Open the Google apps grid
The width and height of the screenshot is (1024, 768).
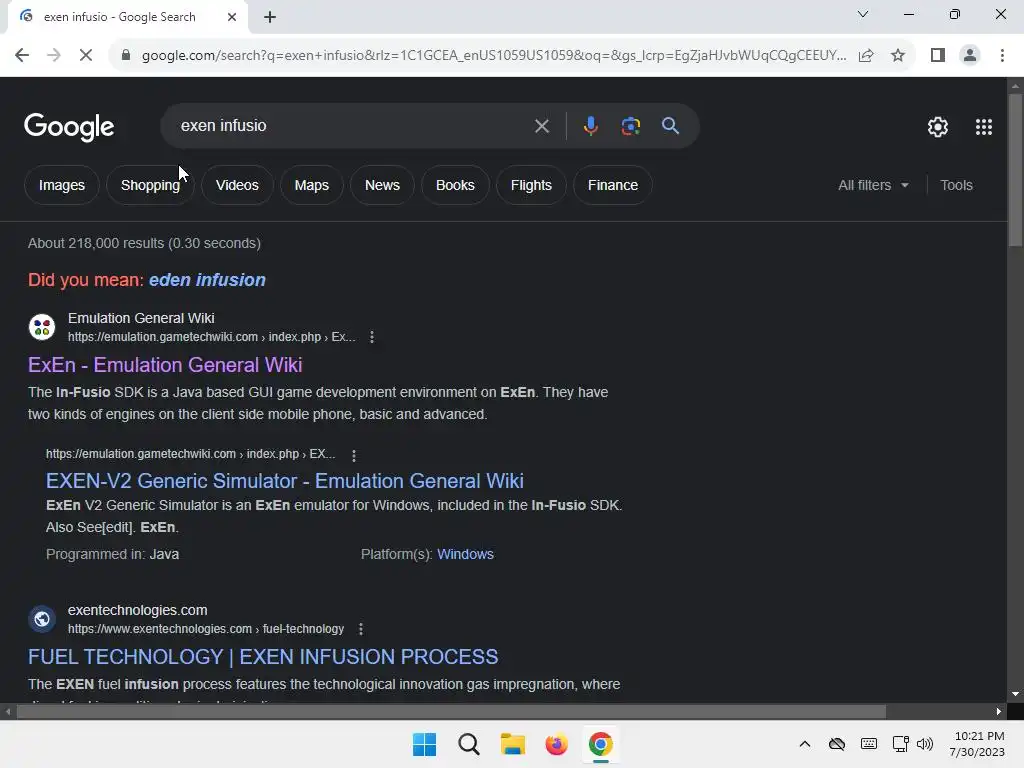(x=984, y=127)
